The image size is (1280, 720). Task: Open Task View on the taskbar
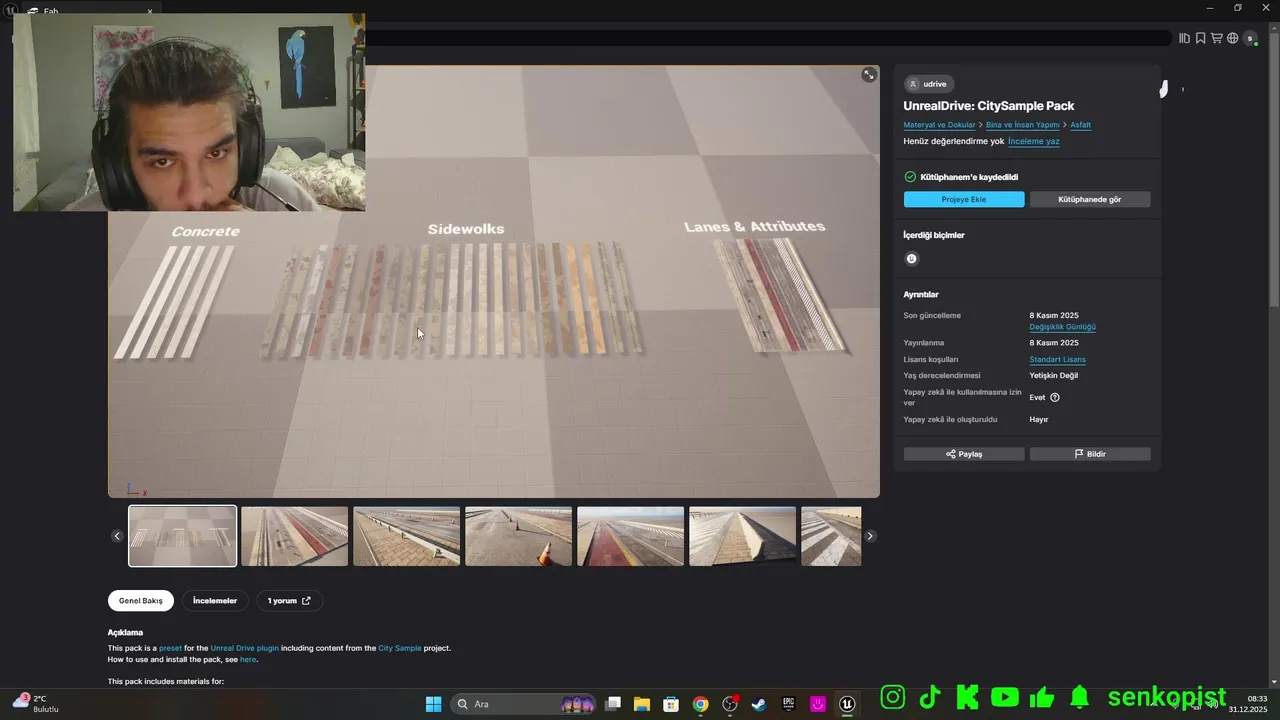613,704
